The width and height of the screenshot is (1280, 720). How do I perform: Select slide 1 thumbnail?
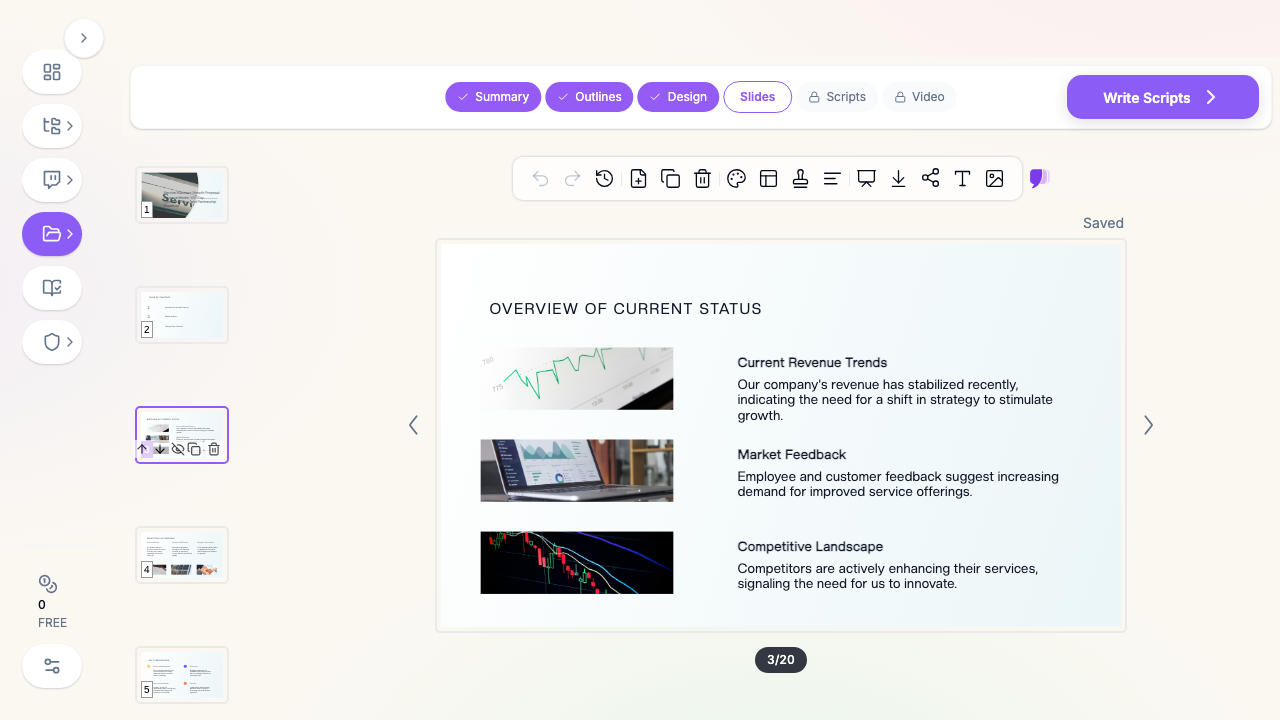tap(182, 195)
